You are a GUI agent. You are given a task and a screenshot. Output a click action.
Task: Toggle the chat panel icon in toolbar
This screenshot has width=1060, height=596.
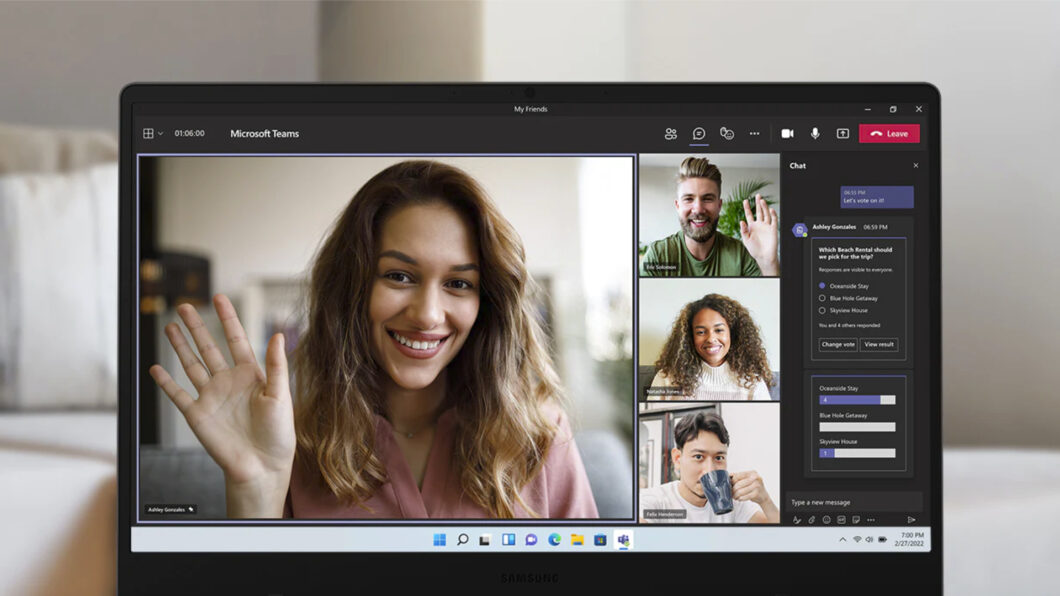click(699, 134)
